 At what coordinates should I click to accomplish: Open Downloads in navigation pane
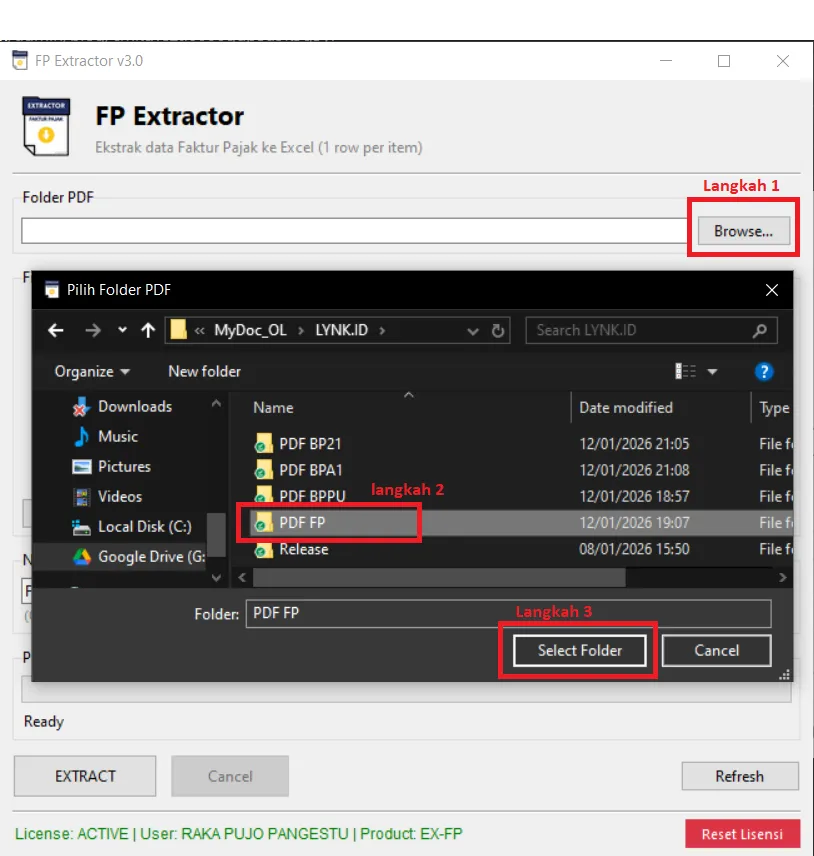[x=134, y=406]
